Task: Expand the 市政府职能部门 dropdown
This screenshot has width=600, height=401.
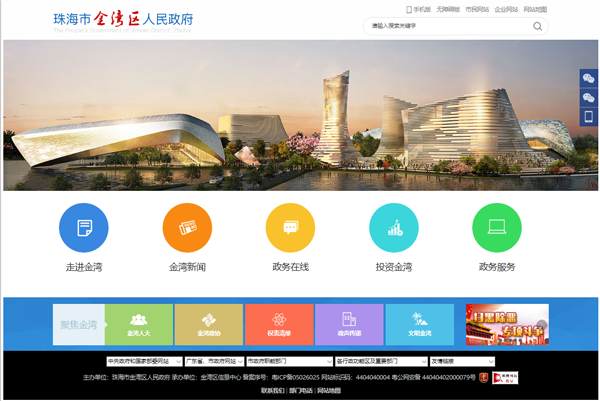Action: click(288, 361)
